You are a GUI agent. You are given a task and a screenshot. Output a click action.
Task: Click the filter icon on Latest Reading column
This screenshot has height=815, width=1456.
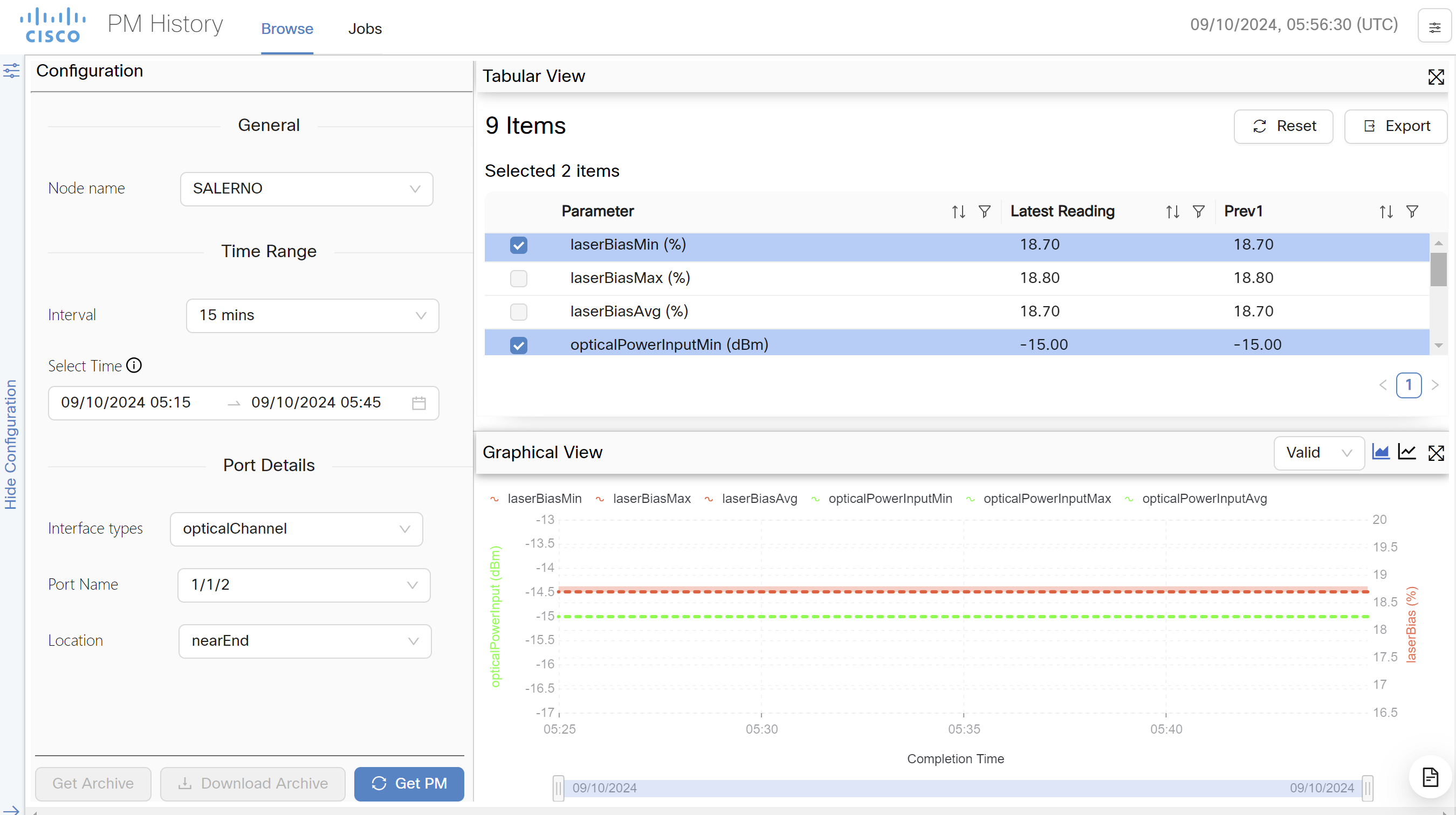coord(1199,211)
